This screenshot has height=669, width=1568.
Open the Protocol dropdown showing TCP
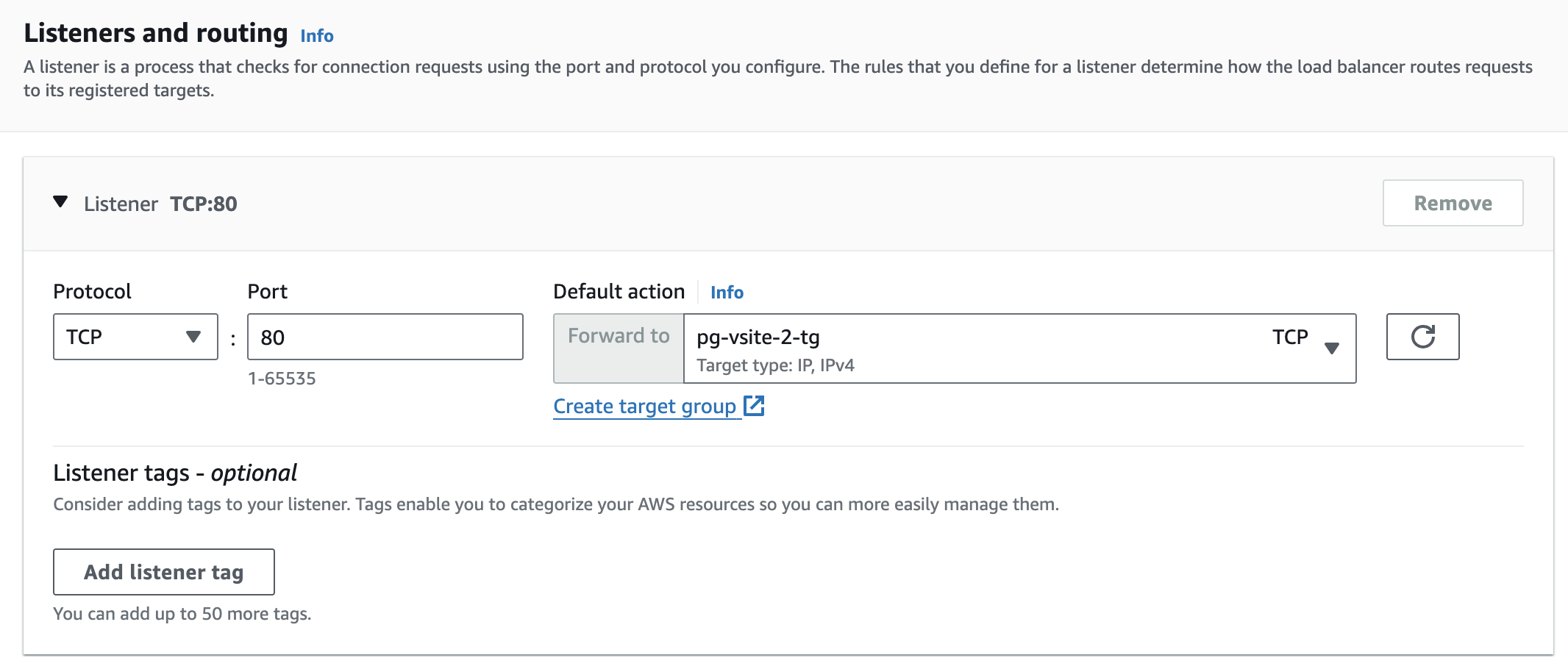coord(135,337)
